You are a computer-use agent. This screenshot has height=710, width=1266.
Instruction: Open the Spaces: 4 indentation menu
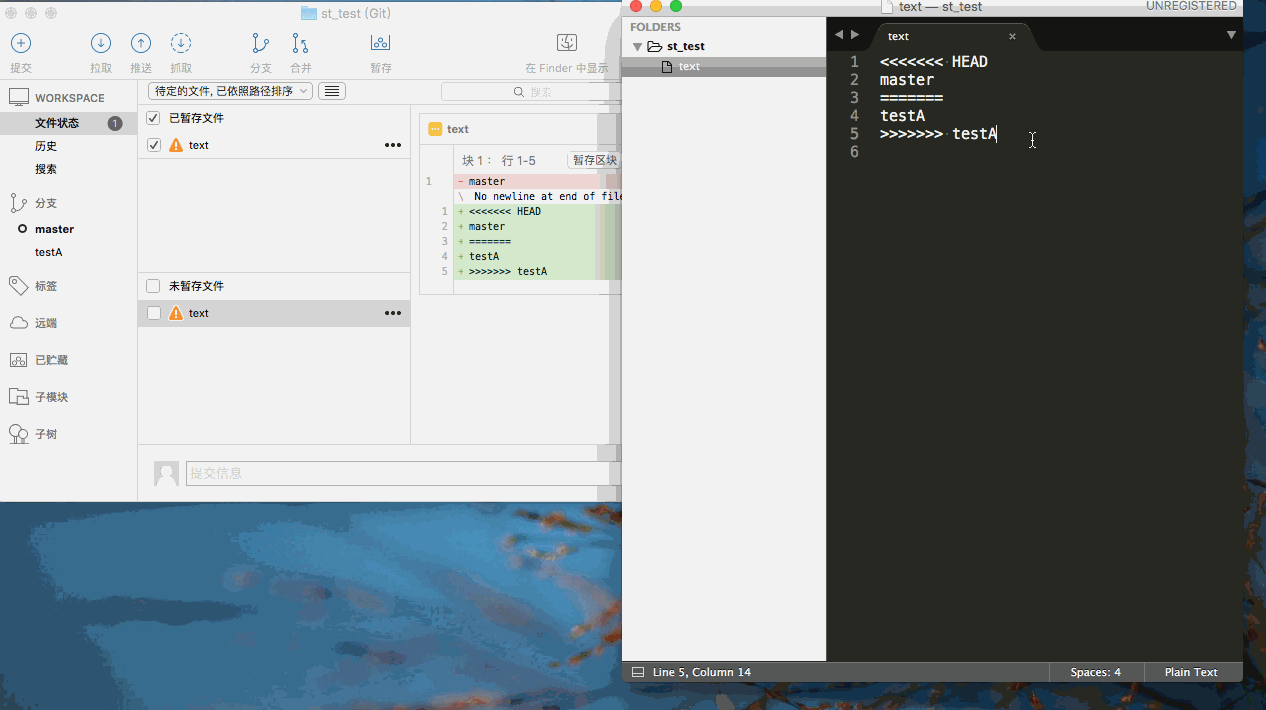(x=1095, y=672)
